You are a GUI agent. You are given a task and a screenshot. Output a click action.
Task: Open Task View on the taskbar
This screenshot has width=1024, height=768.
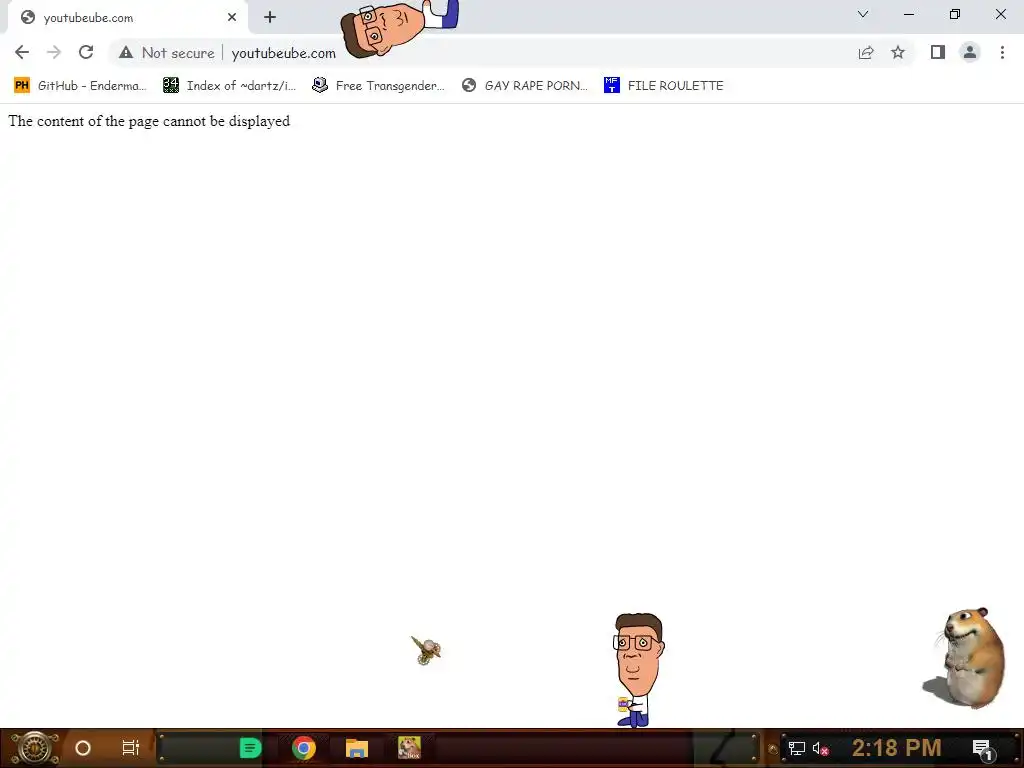point(131,748)
